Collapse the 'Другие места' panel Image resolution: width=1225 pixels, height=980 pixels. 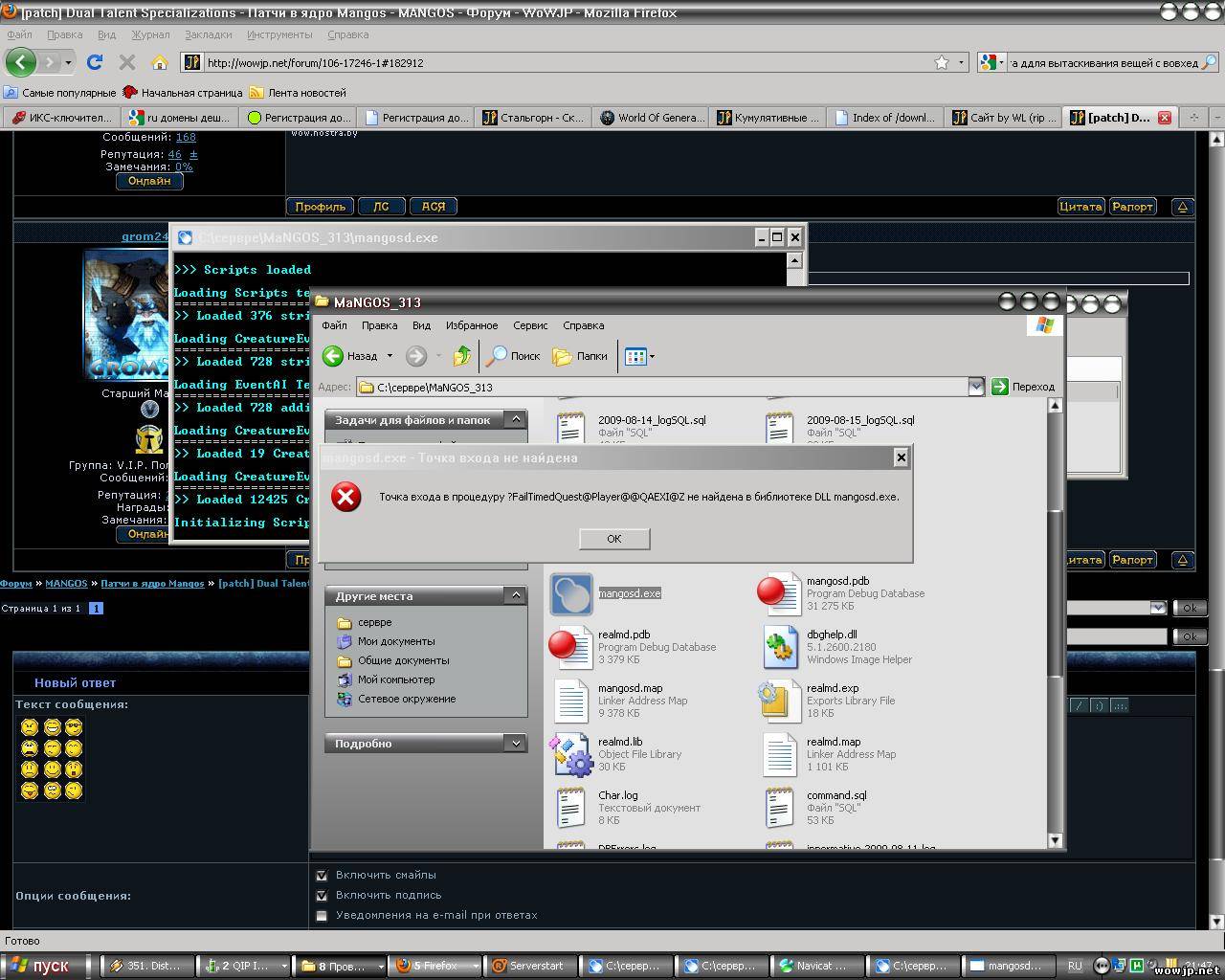tap(515, 595)
